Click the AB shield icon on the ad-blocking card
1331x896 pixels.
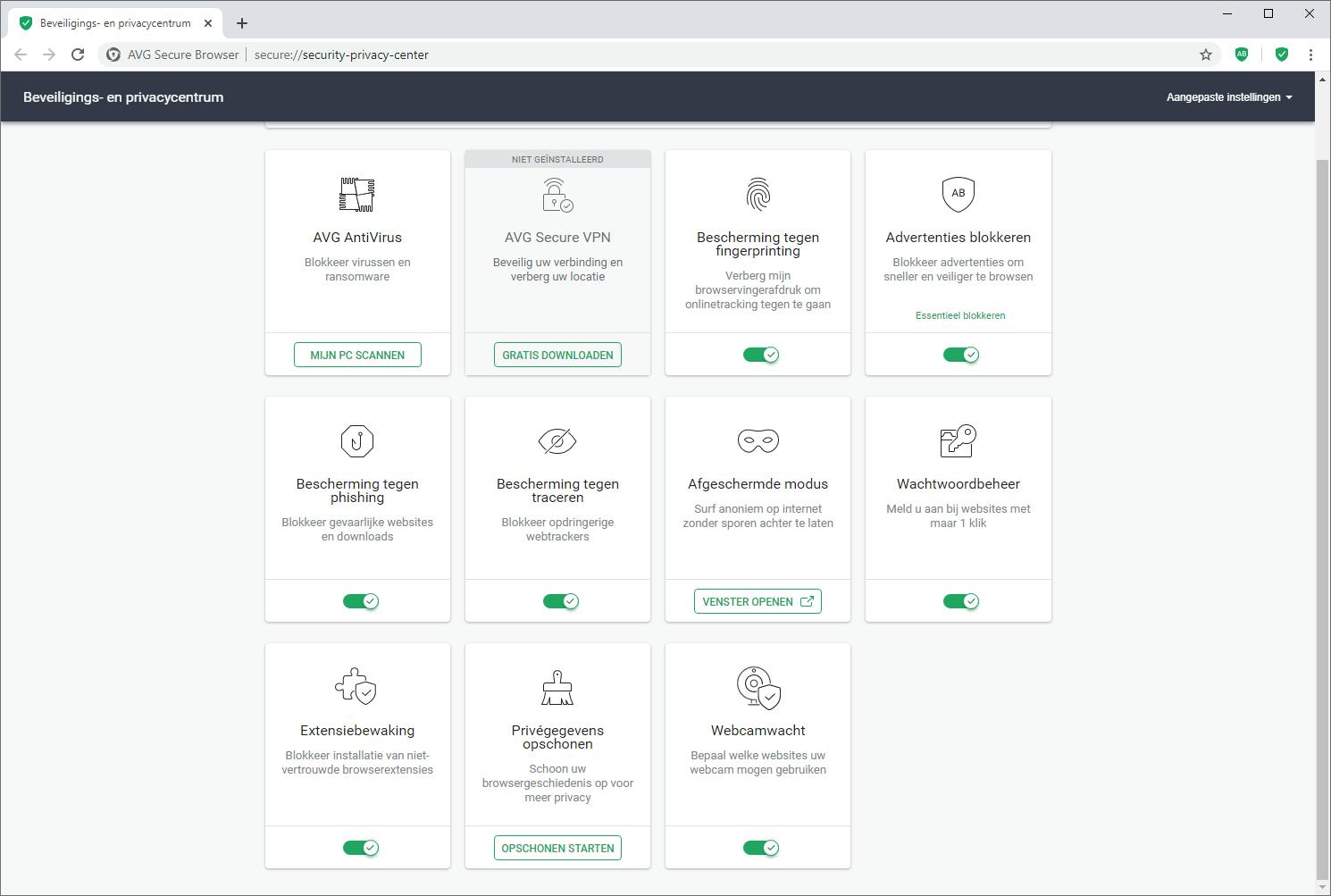(958, 194)
